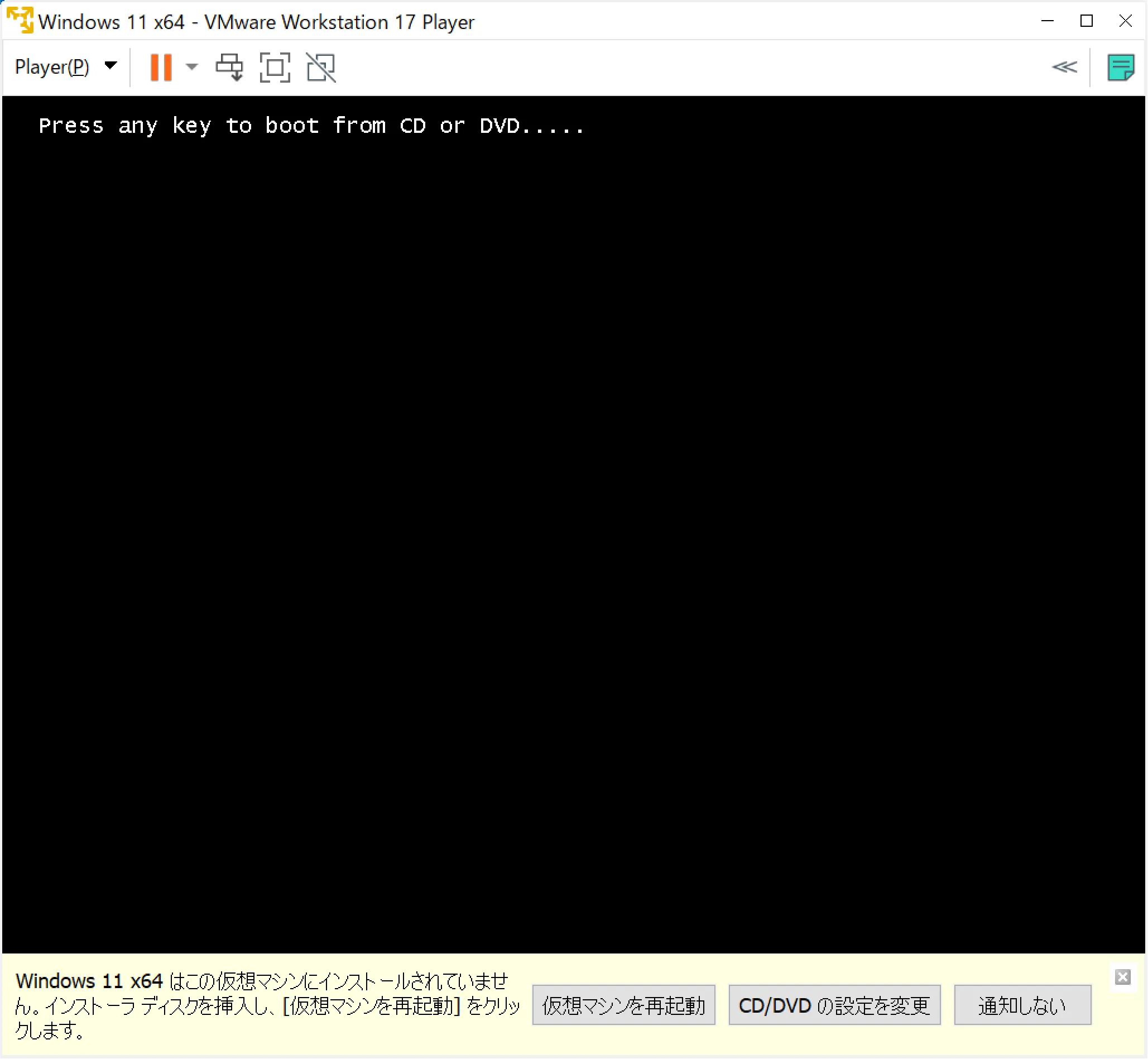Click the Send Ctrl+Alt+Del icon
Viewport: 1148px width, 1059px height.
[x=231, y=67]
